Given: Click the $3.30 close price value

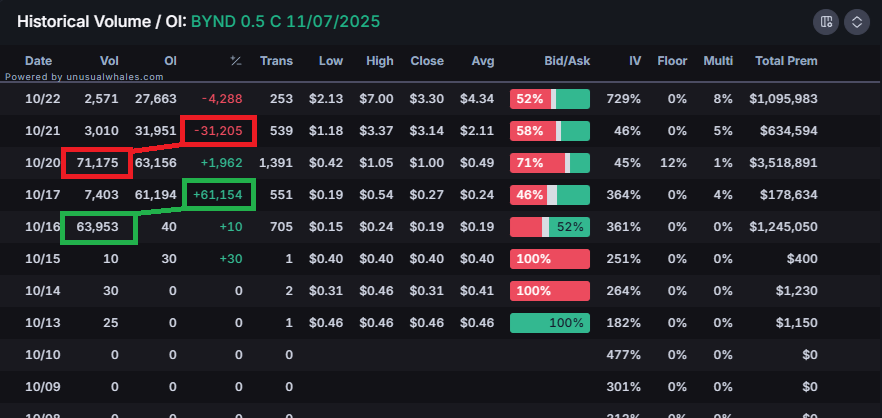Looking at the screenshot, I should coord(427,99).
